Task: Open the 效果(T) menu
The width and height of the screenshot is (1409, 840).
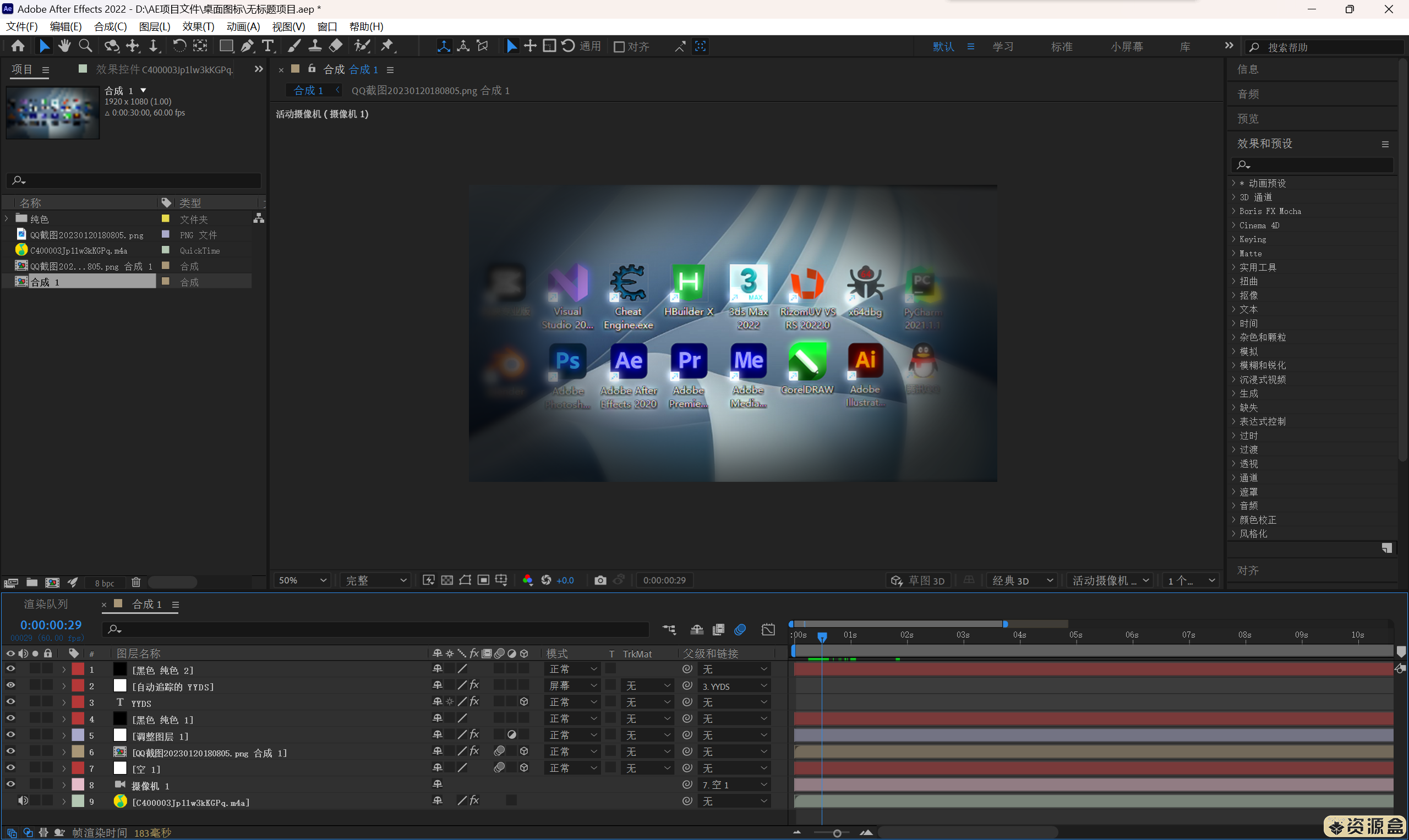Action: (x=198, y=26)
